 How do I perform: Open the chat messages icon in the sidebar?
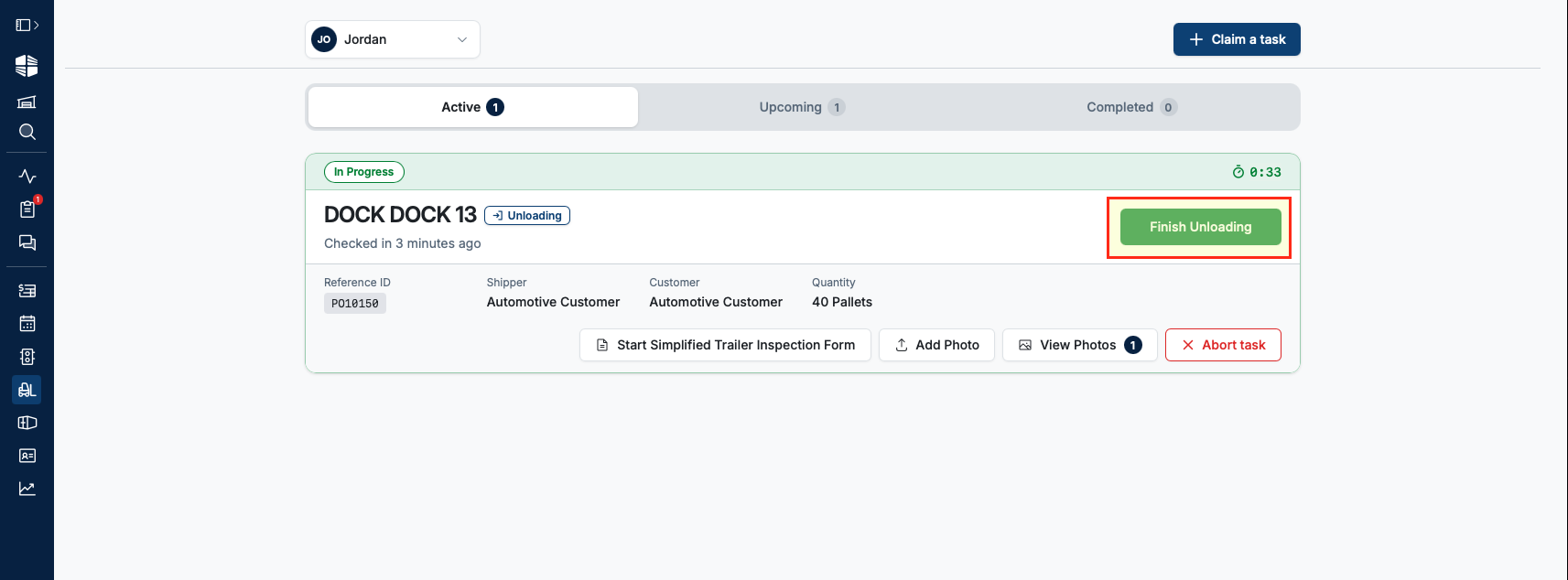pos(27,242)
